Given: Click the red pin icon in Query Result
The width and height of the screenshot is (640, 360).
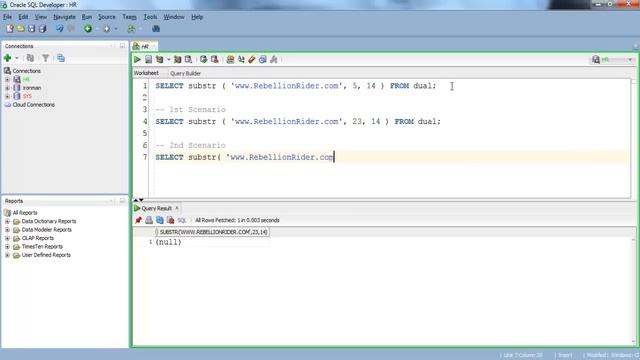Looking at the screenshot, I should [x=138, y=220].
